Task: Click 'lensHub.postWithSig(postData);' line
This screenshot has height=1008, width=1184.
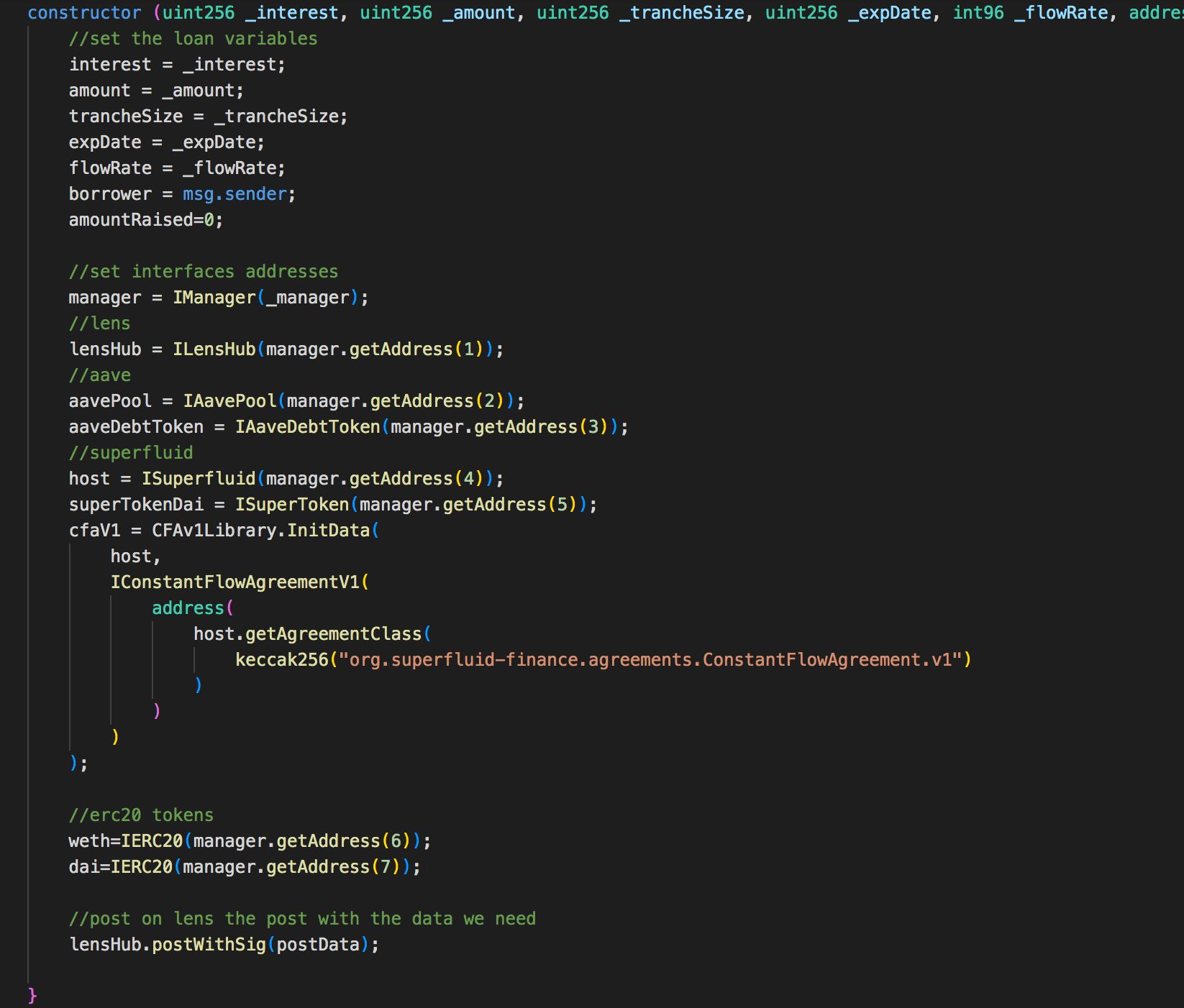Action: [224, 945]
